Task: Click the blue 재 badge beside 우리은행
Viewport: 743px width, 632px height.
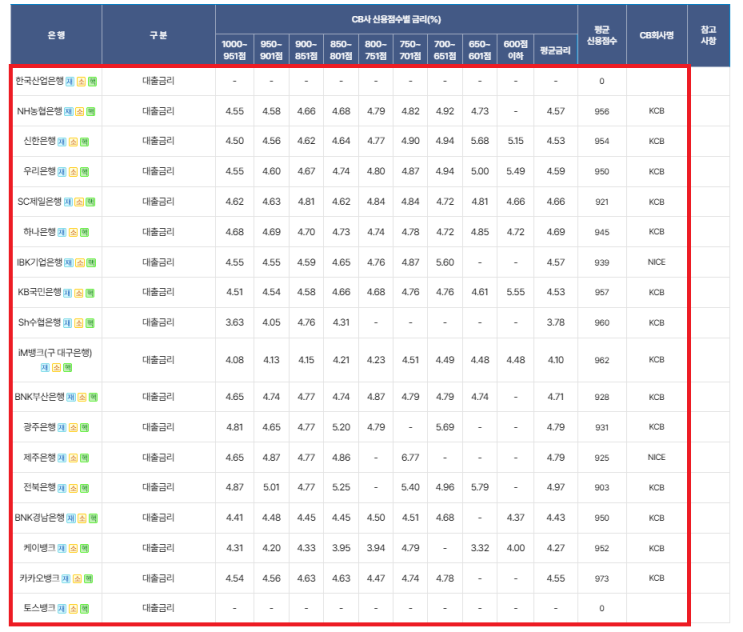Action: pos(62,172)
